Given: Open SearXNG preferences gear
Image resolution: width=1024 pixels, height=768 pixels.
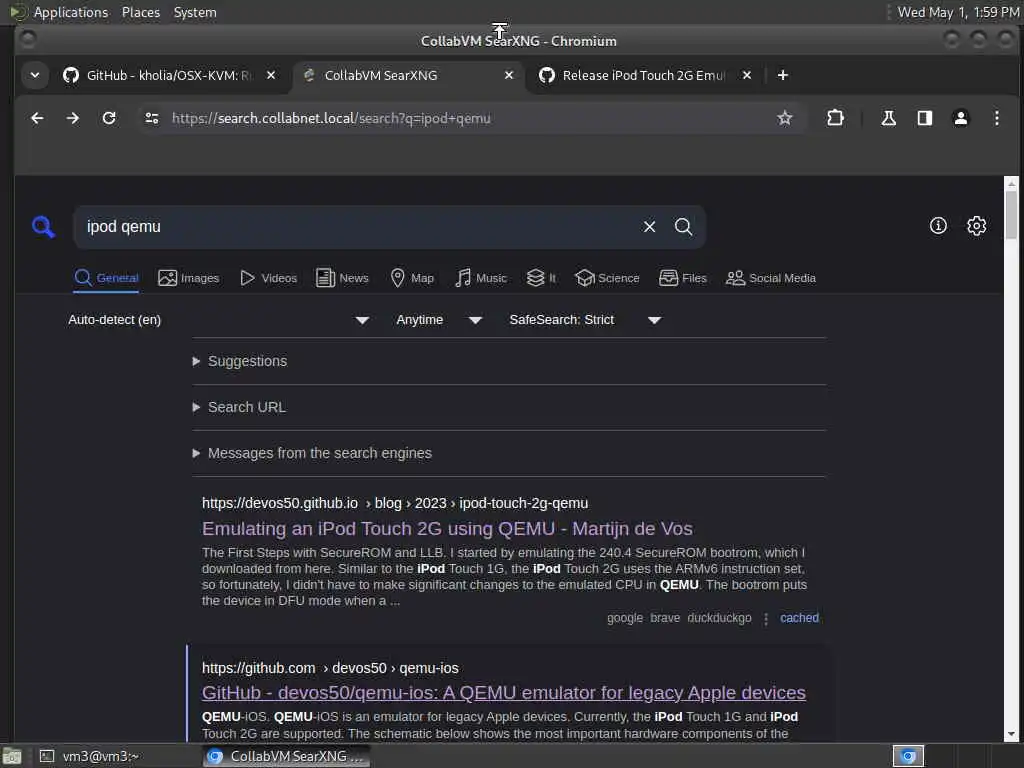Looking at the screenshot, I should [976, 226].
